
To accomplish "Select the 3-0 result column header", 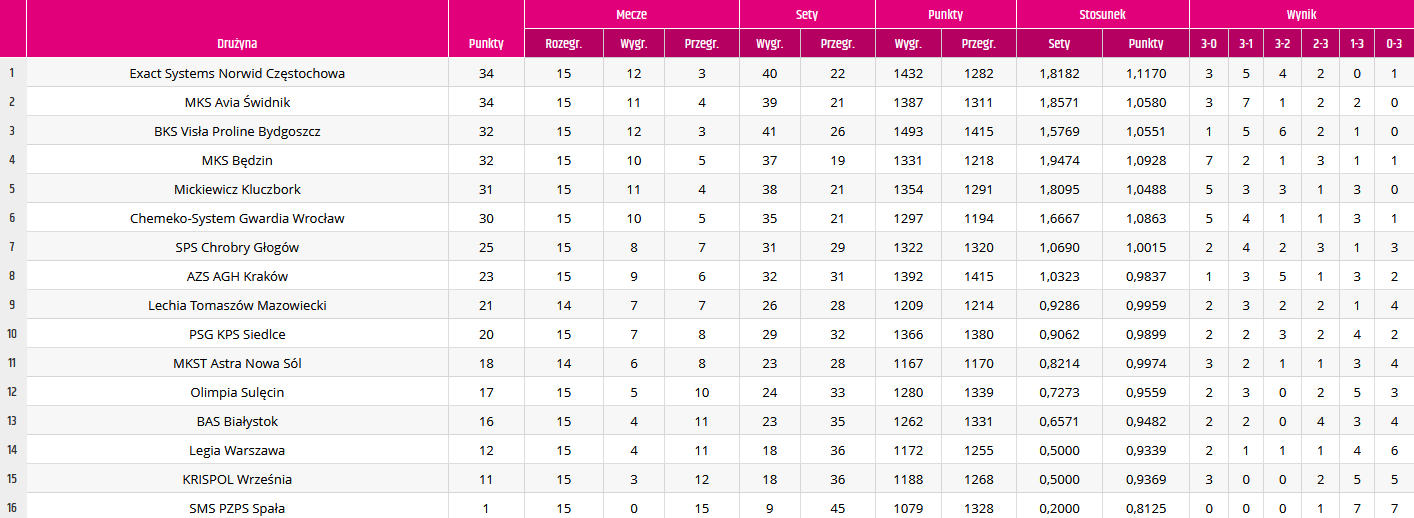I will click(1208, 44).
